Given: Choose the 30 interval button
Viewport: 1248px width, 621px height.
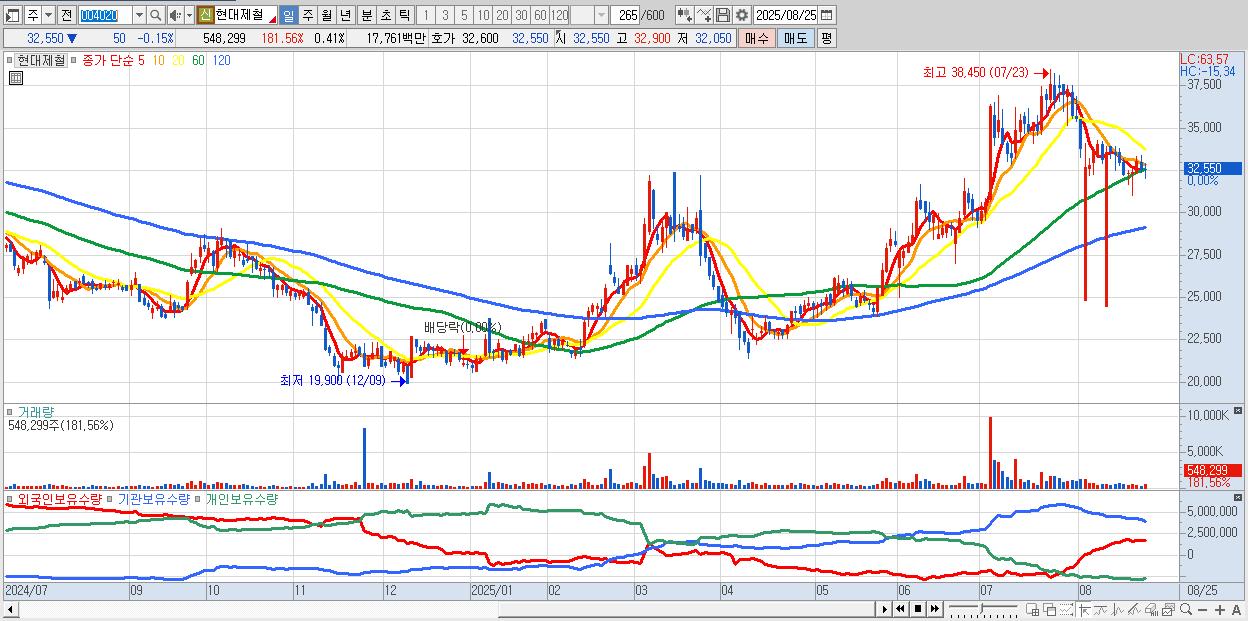Looking at the screenshot, I should [x=521, y=15].
